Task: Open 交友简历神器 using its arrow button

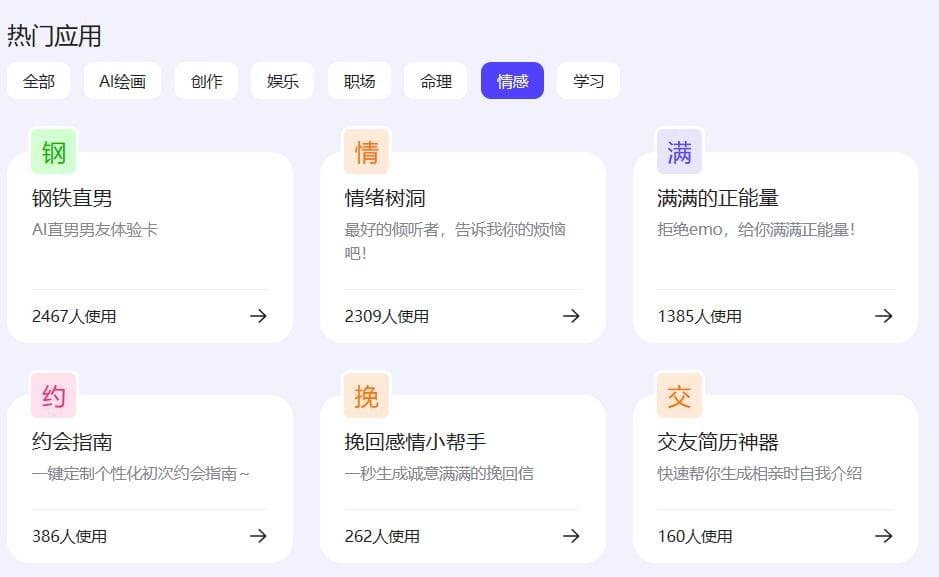Action: (884, 535)
